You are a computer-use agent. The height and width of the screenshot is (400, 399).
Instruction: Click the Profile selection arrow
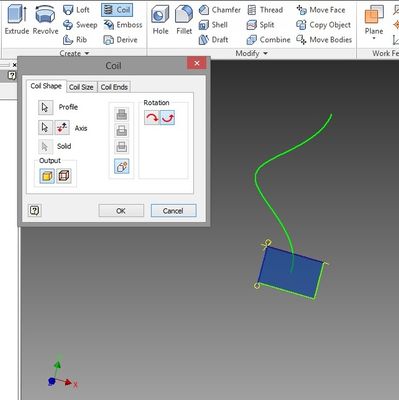tap(45, 107)
